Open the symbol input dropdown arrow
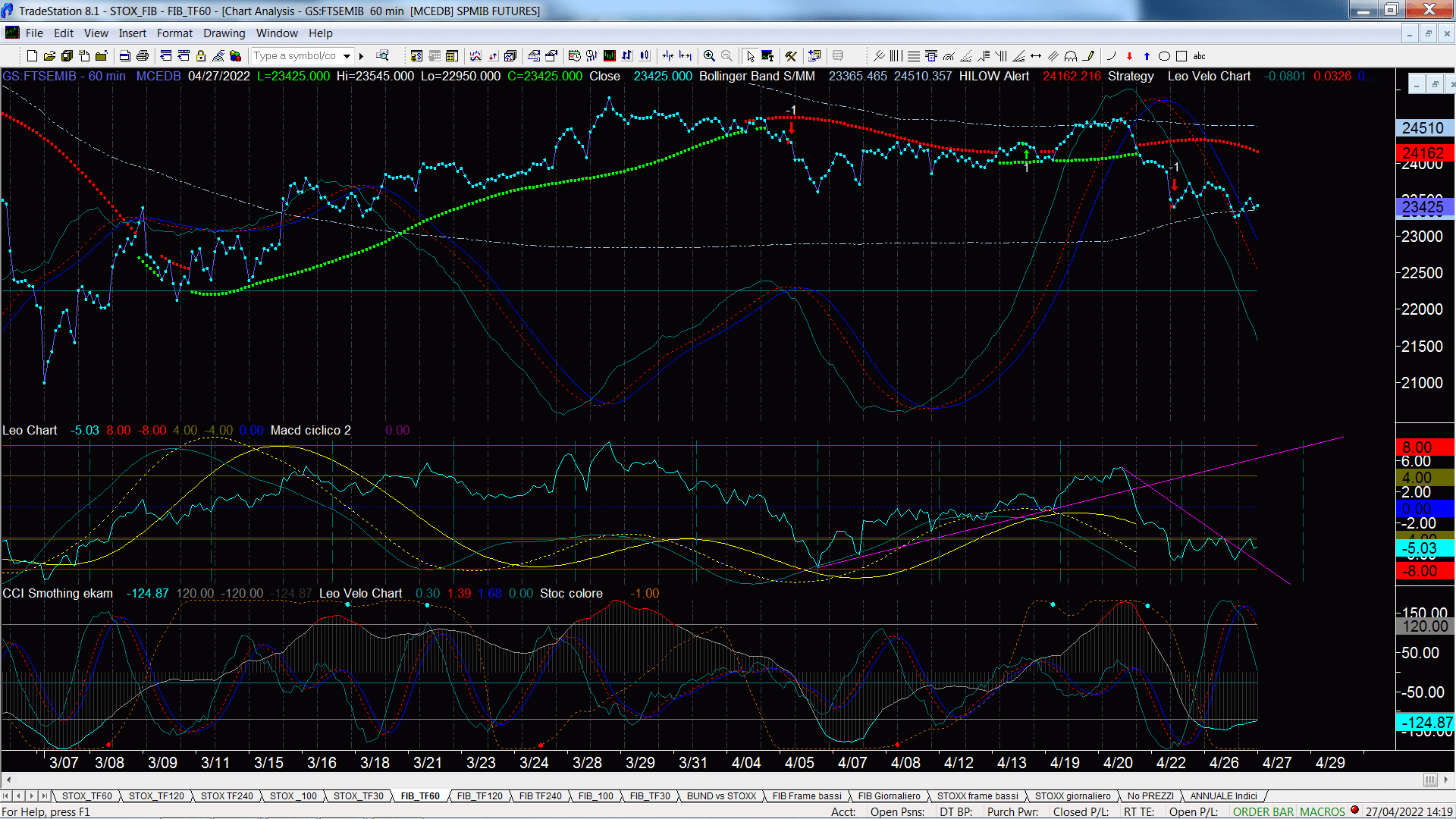The width and height of the screenshot is (1456, 819). coord(347,56)
